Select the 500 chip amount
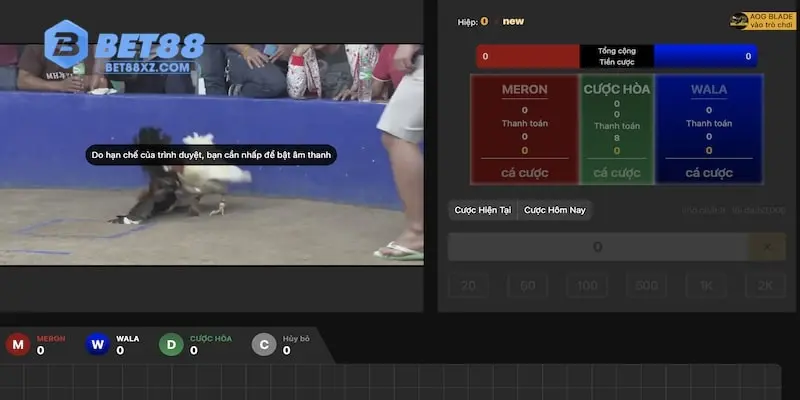The image size is (800, 400). click(x=647, y=286)
